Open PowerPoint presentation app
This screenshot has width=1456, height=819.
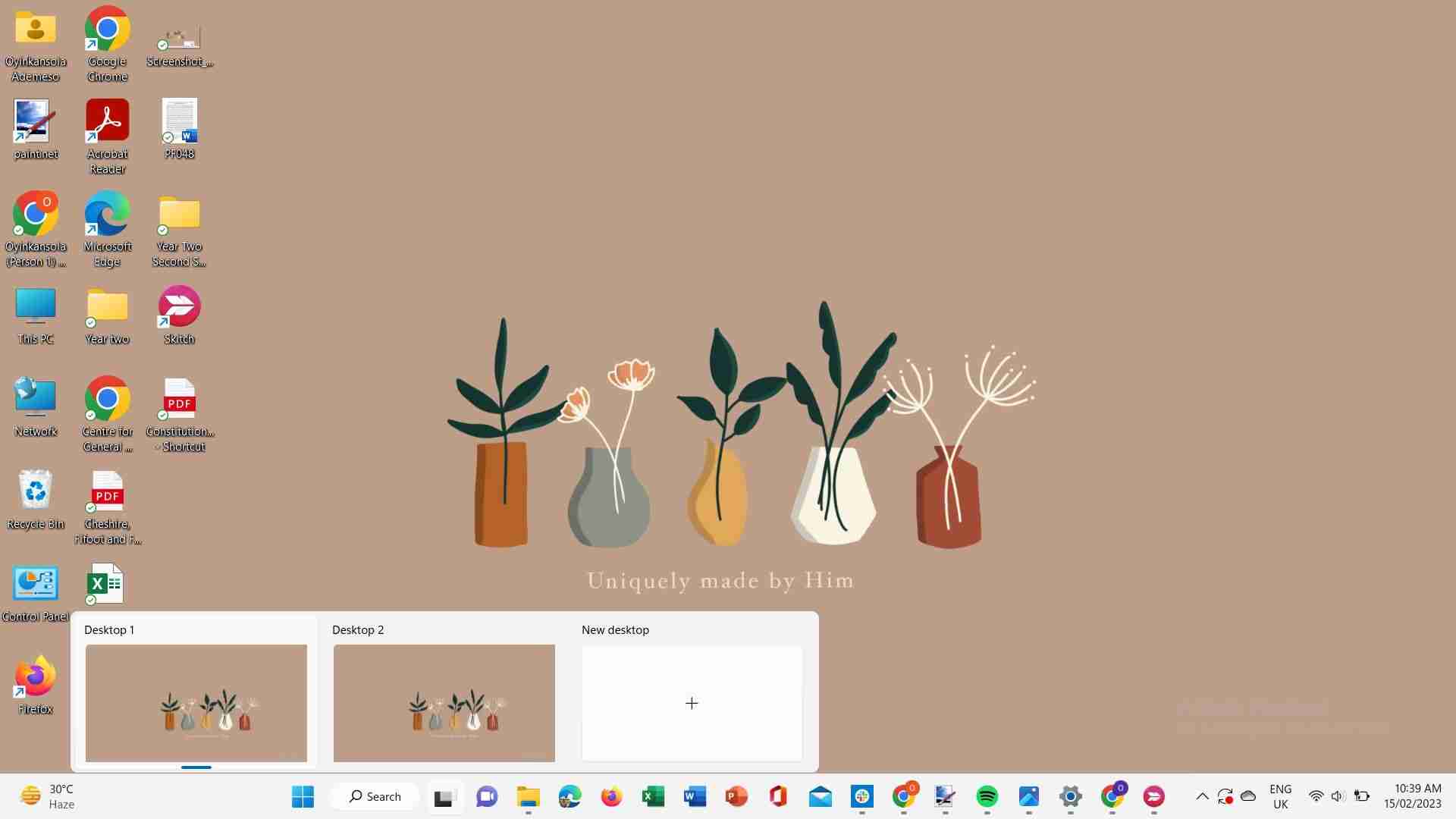pos(737,796)
